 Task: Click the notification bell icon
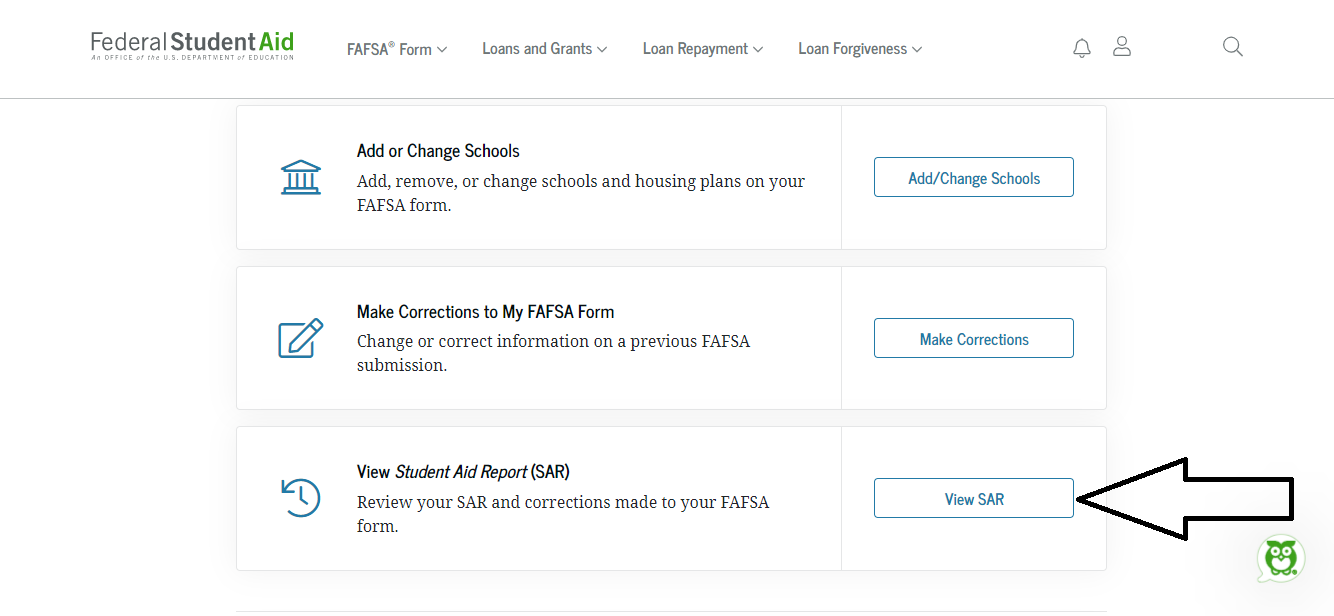pos(1081,48)
